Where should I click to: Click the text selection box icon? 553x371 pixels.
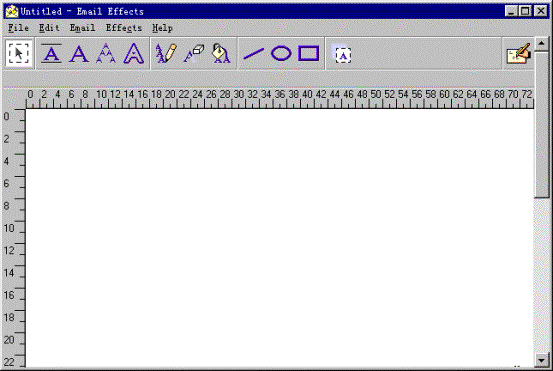tap(342, 54)
